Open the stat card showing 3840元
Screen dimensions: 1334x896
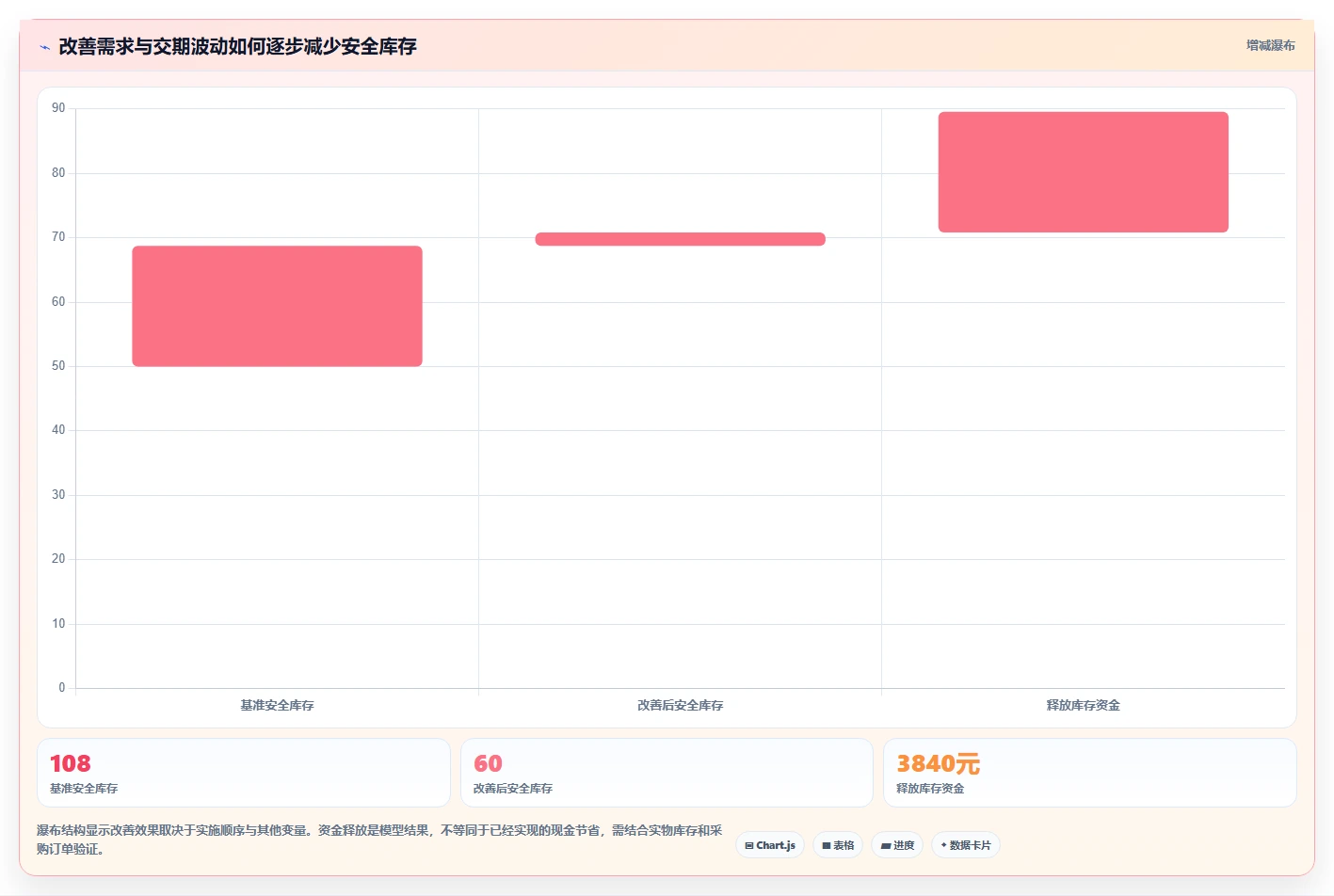point(1089,773)
